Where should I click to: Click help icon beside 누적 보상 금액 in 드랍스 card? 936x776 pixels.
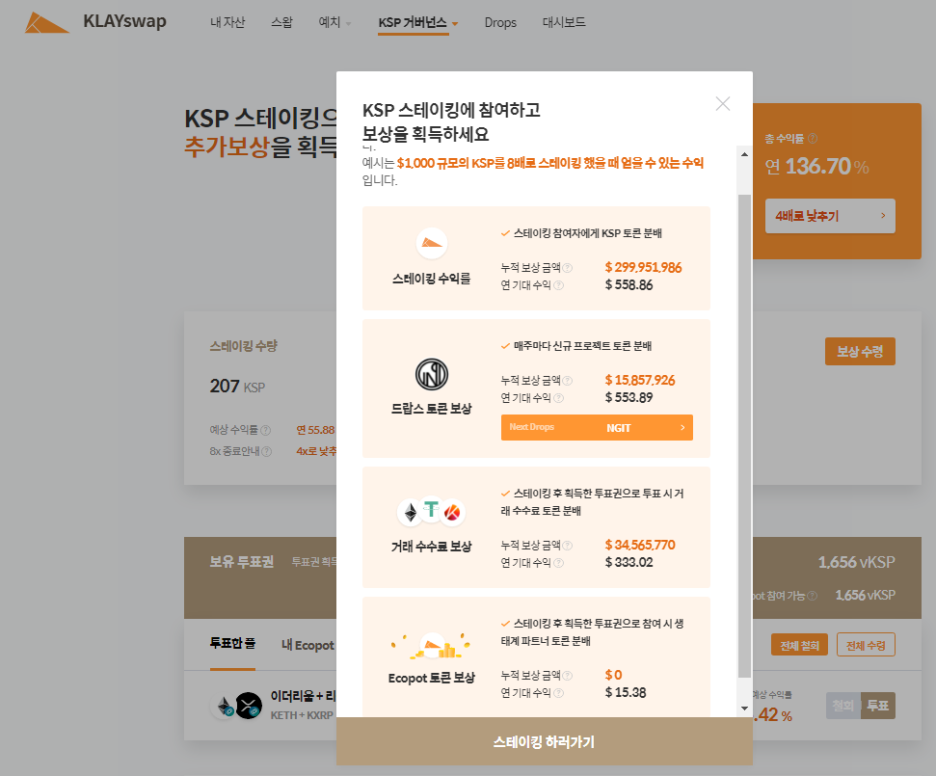click(568, 381)
